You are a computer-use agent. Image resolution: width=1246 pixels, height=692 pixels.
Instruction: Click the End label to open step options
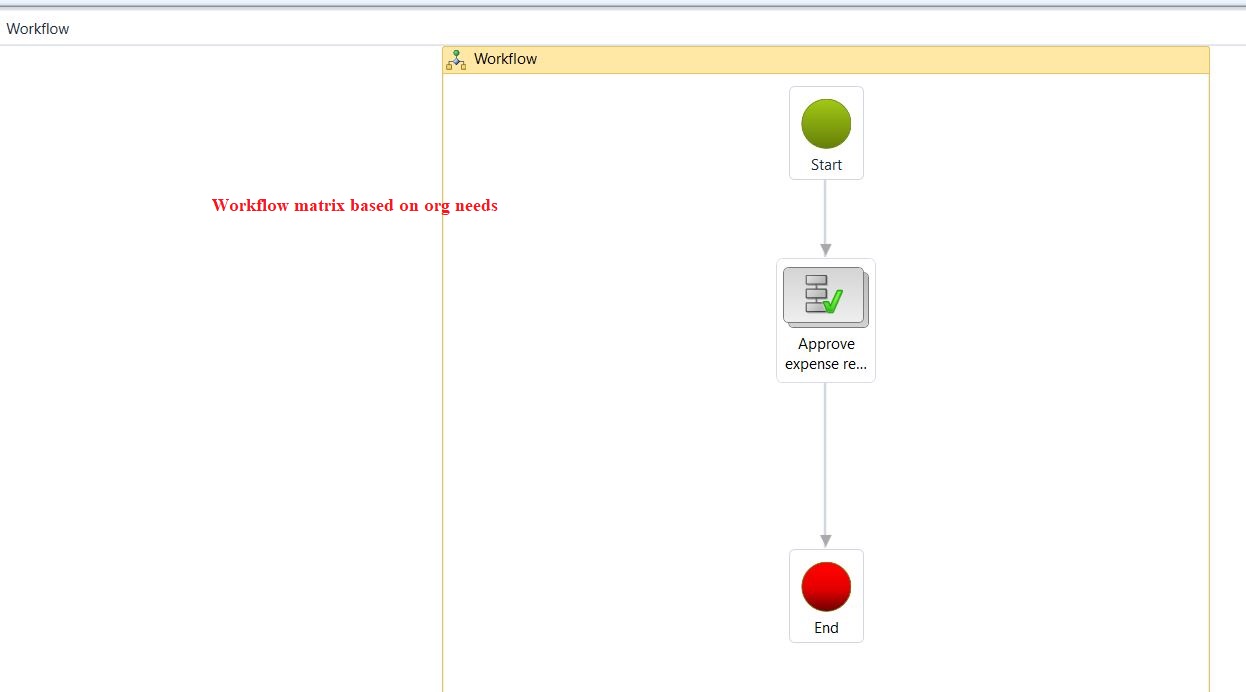825,627
